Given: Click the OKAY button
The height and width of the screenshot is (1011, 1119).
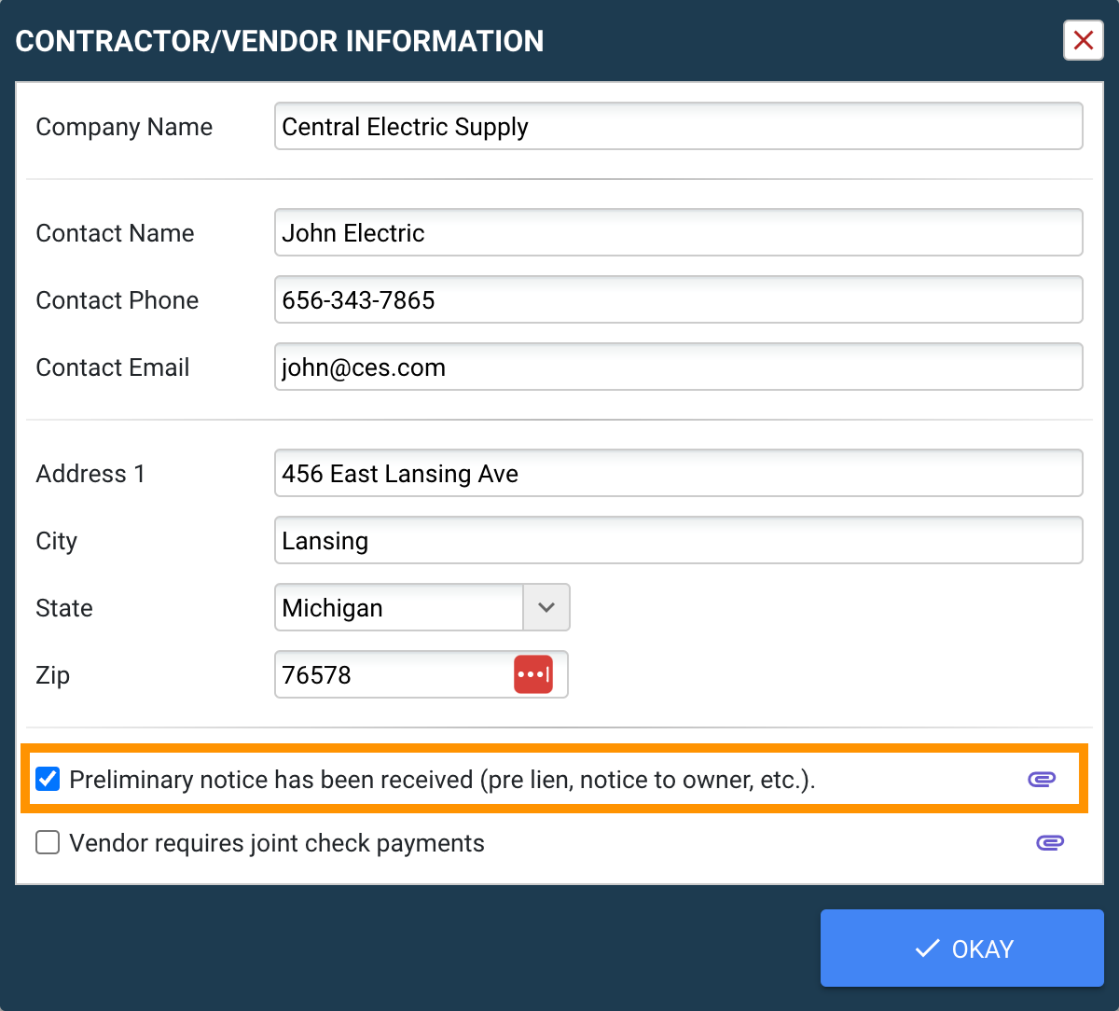Looking at the screenshot, I should coord(962,948).
